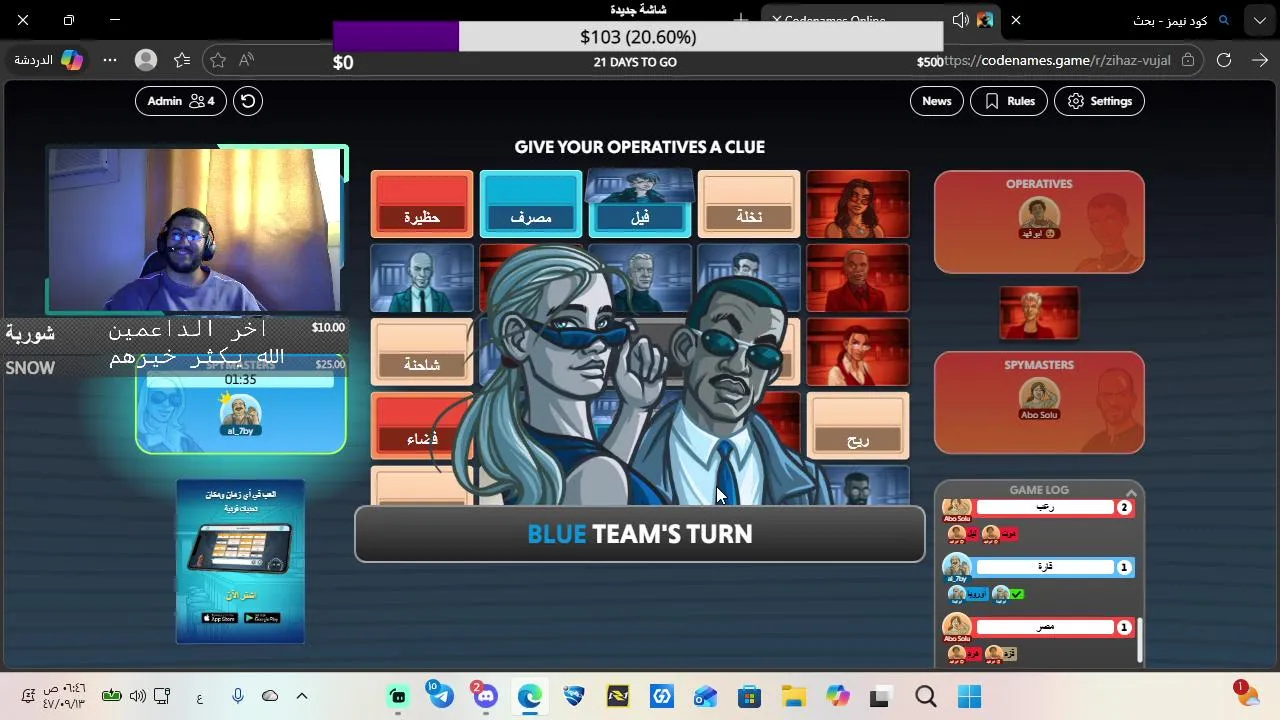Collapse the Game Log panel
1280x720 pixels.
(x=1131, y=492)
